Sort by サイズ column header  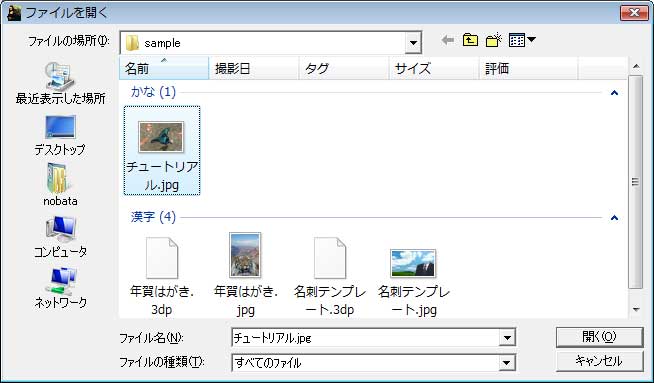pos(434,68)
